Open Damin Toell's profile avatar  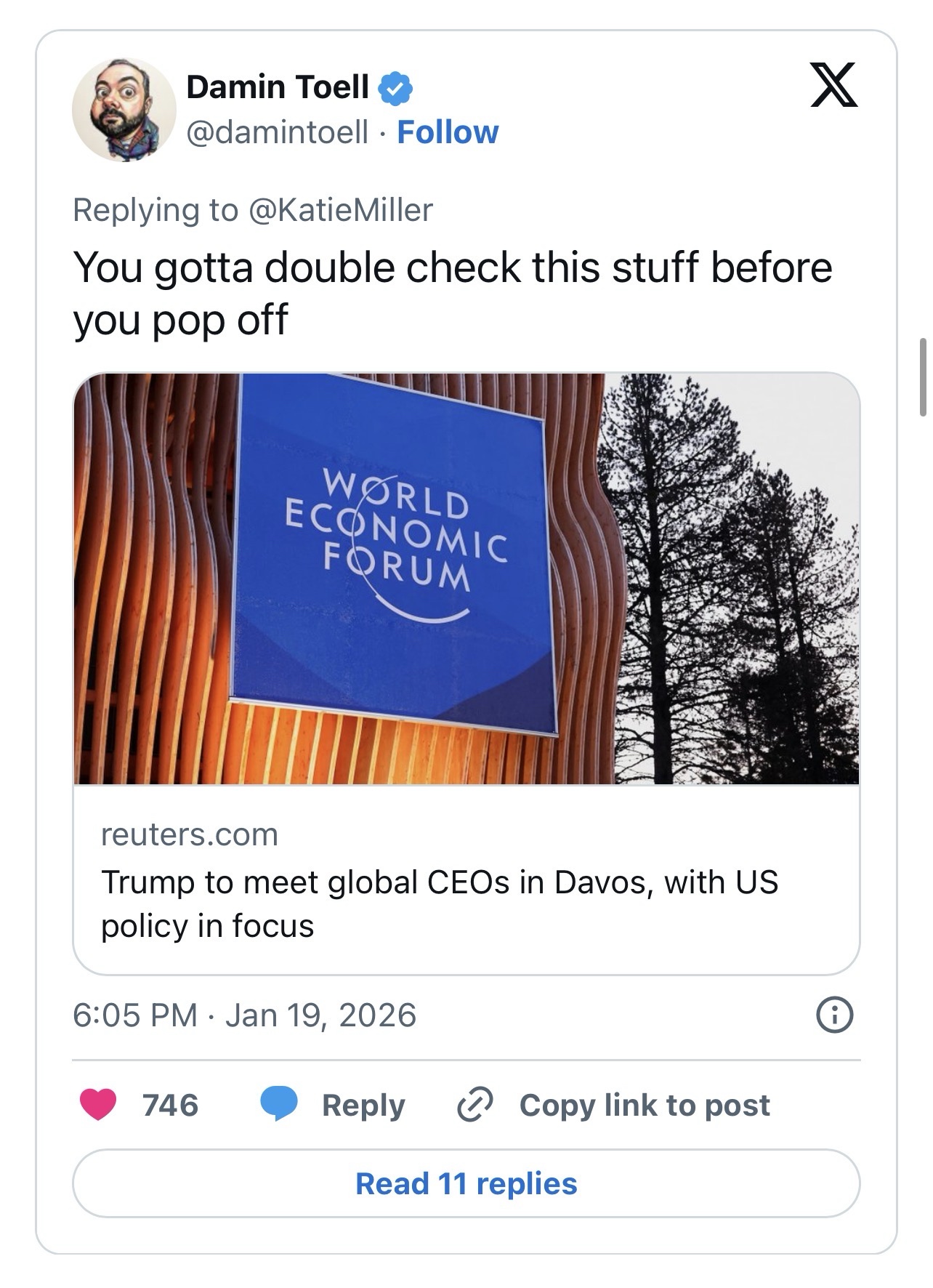pos(124,110)
